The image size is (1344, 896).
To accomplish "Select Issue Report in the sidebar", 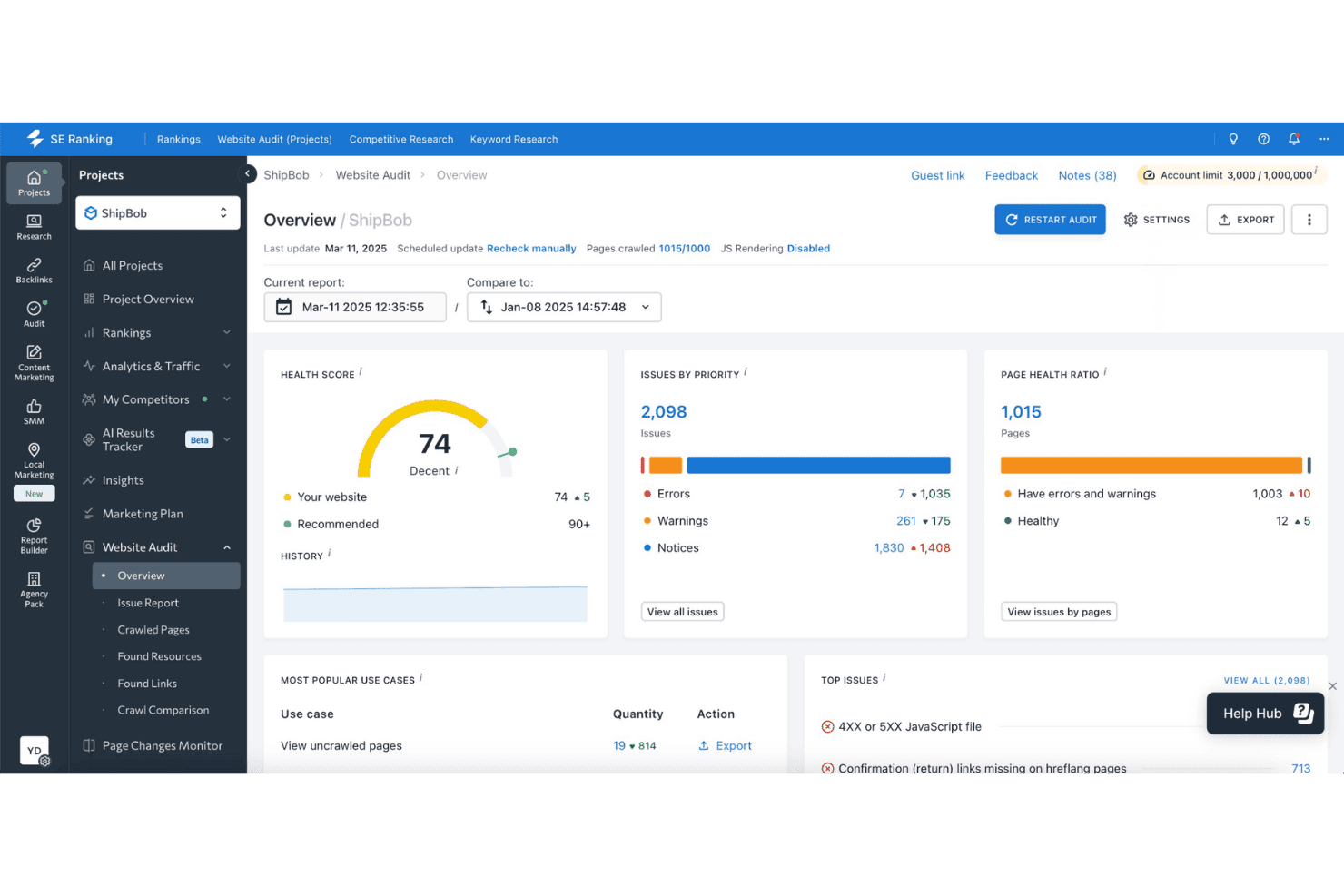I will coord(148,603).
